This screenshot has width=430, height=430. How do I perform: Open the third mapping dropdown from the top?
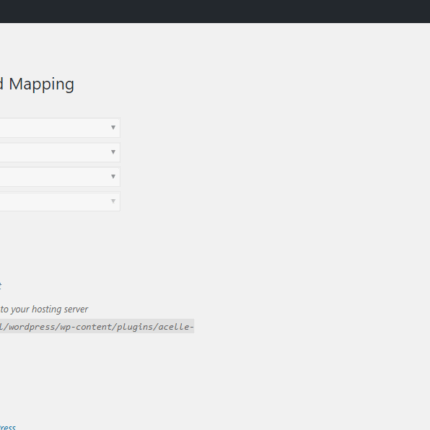(x=60, y=177)
